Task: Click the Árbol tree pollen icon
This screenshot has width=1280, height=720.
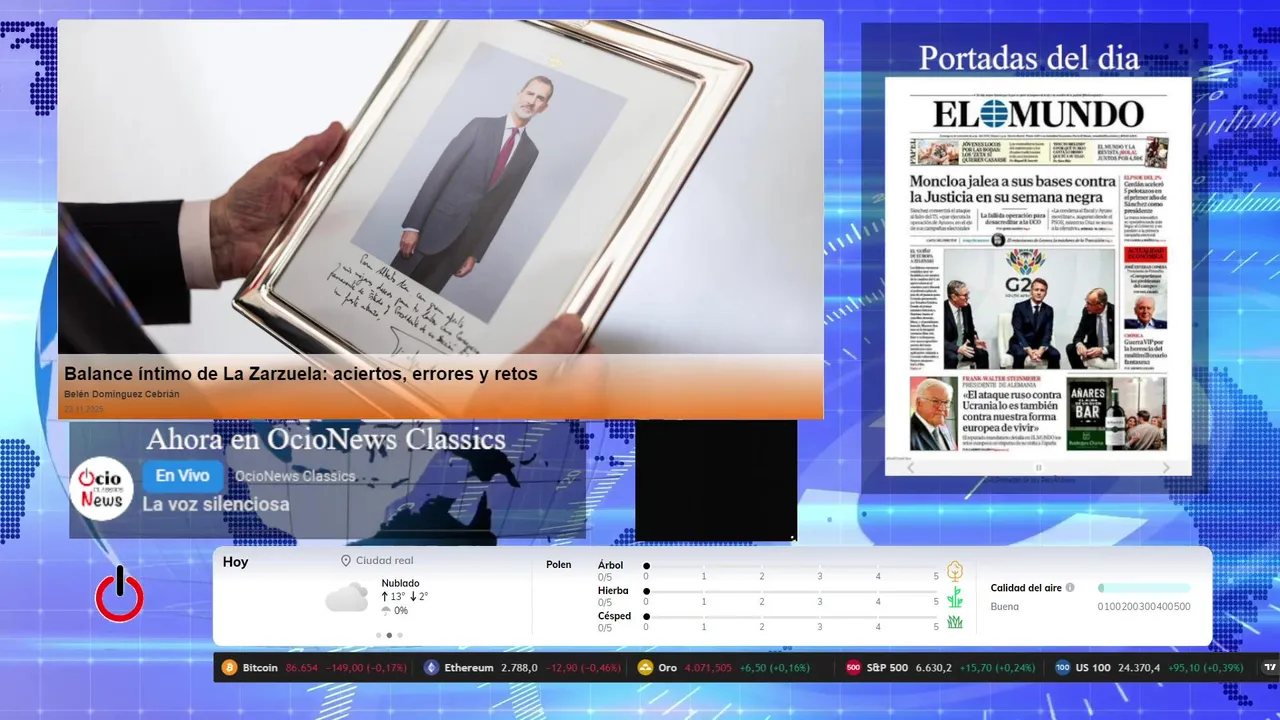Action: coord(955,571)
